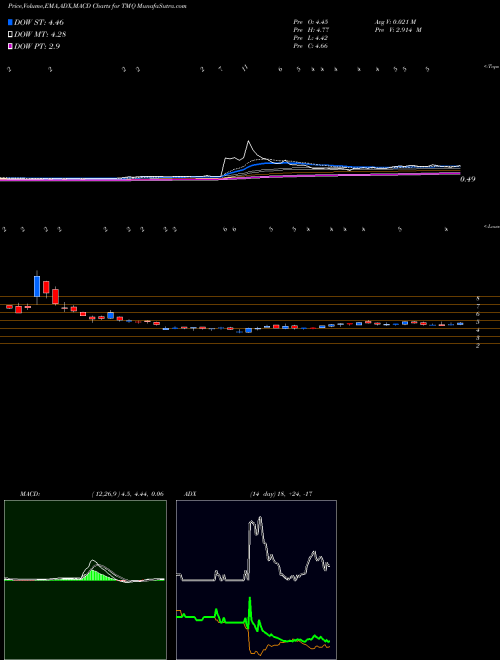
Task: Click the Avg V: 0.021 M value
Action: point(395,22)
